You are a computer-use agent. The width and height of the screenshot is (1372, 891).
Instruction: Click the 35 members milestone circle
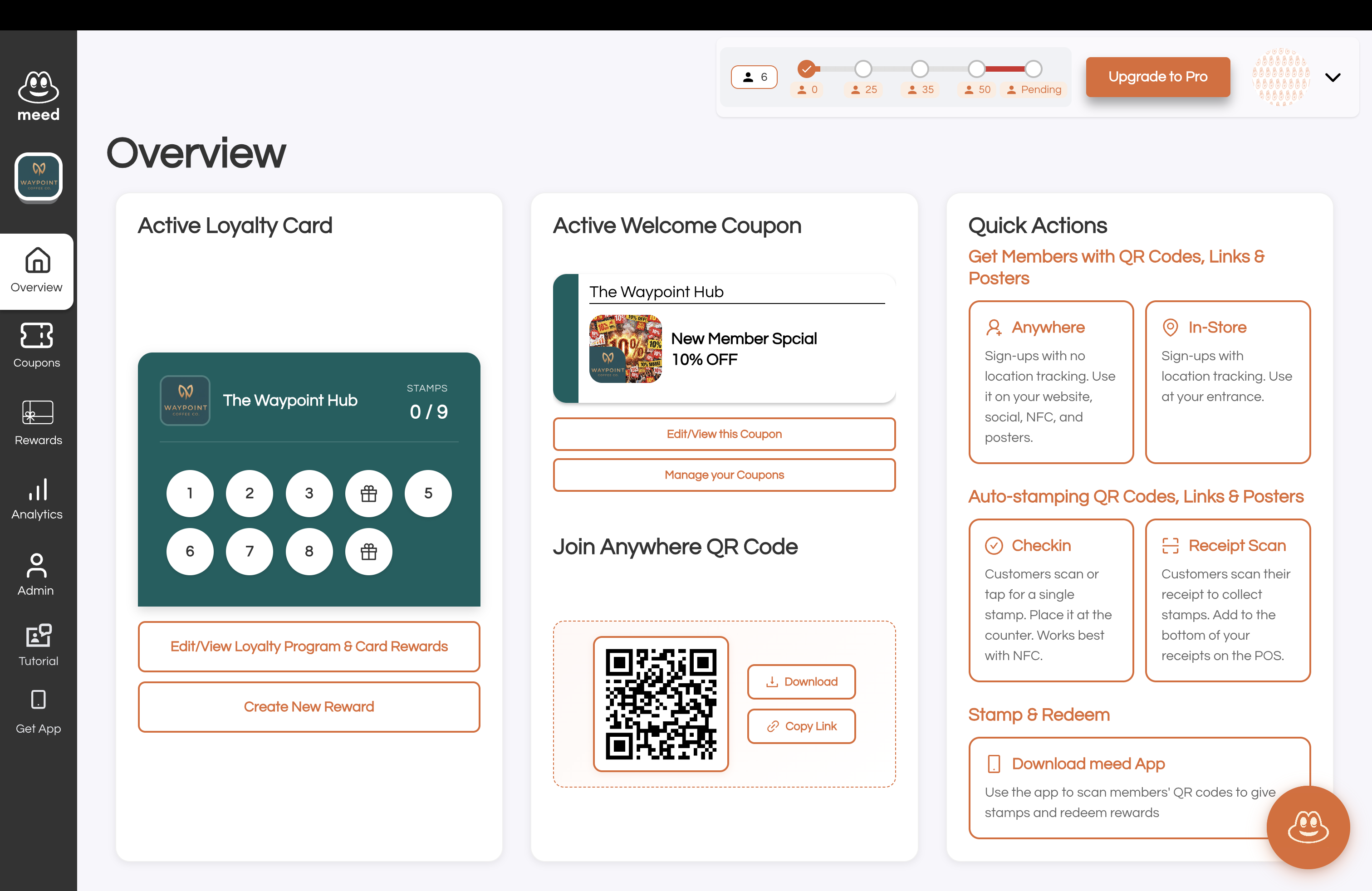(920, 69)
